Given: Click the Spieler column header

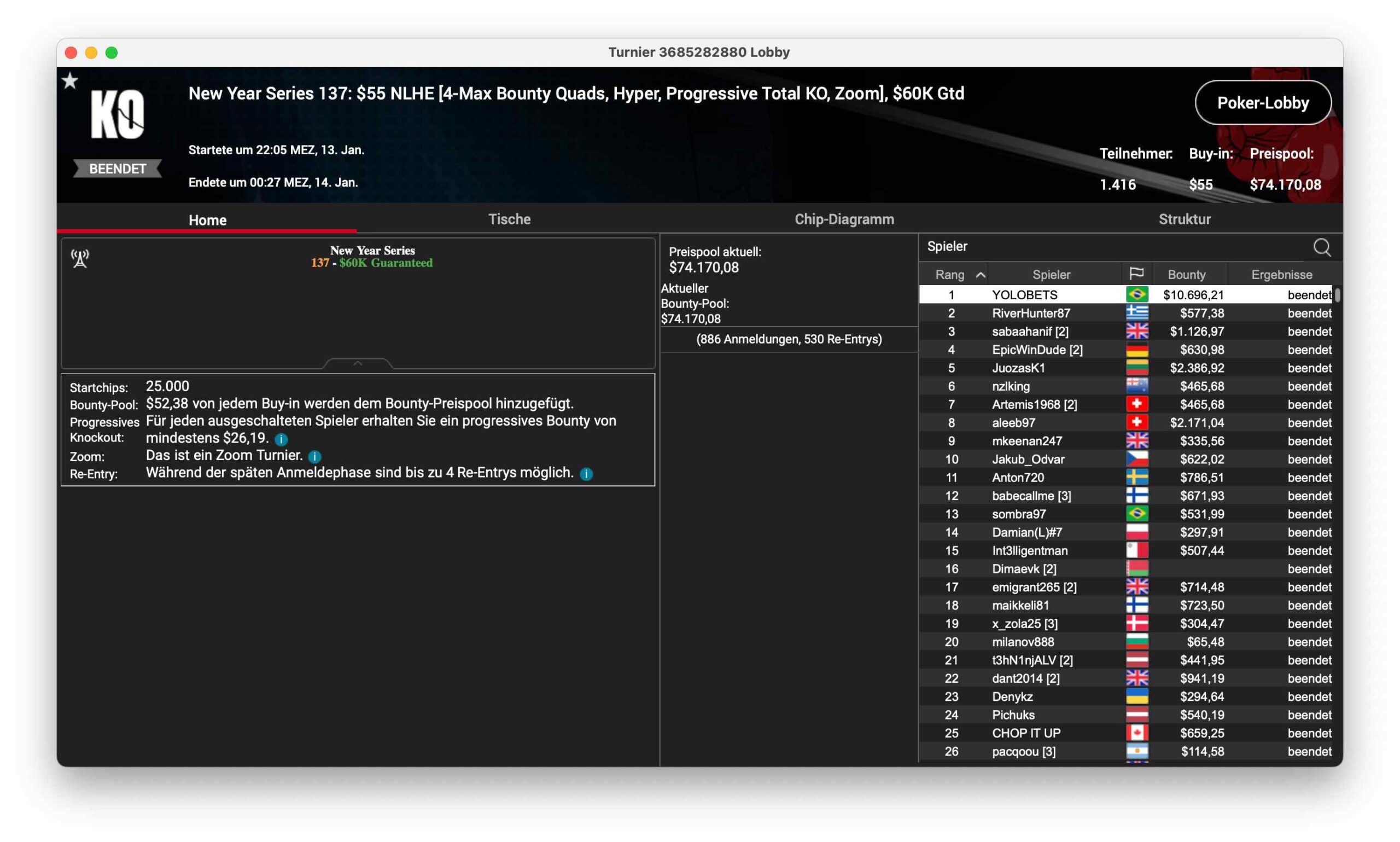Looking at the screenshot, I should point(1051,275).
